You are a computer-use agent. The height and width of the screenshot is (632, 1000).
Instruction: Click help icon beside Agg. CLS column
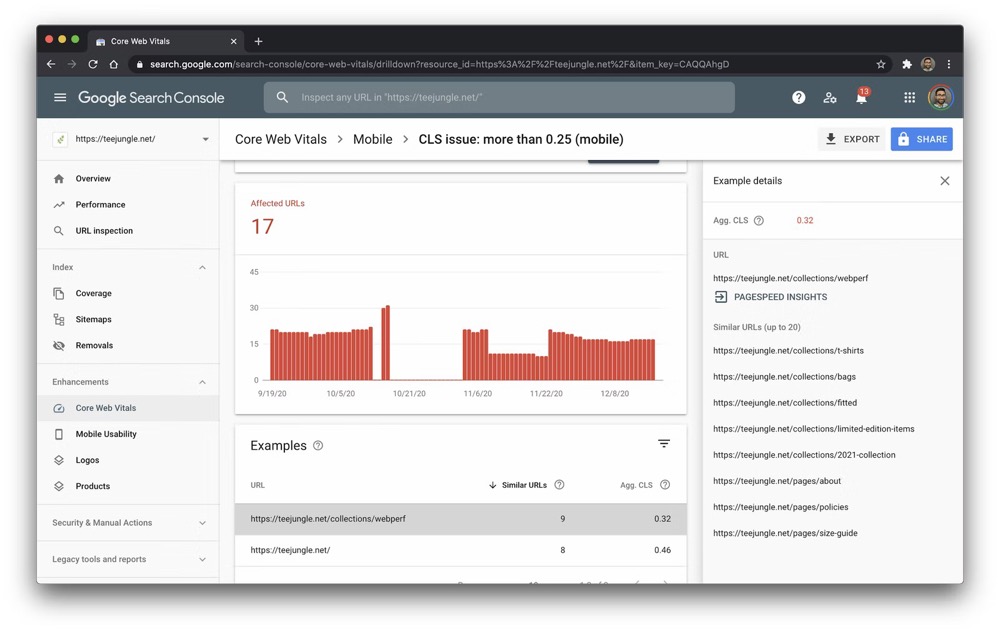(x=665, y=485)
